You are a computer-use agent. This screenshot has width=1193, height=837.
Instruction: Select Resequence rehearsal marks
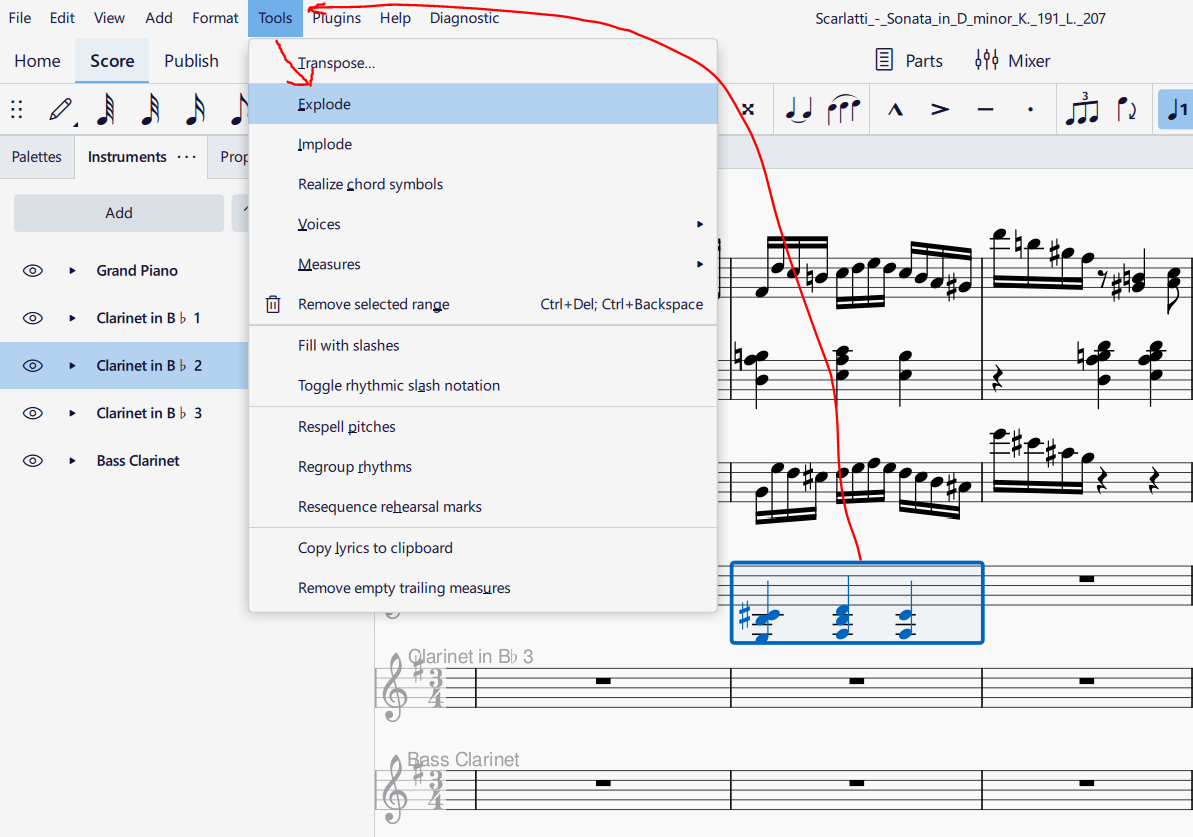pos(483,507)
